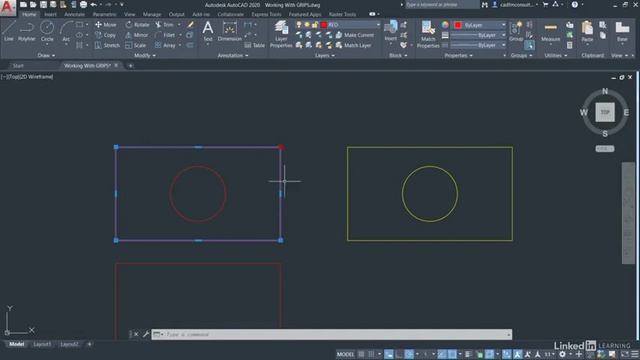
Task: Expand the Annotation panel
Action: point(233,56)
